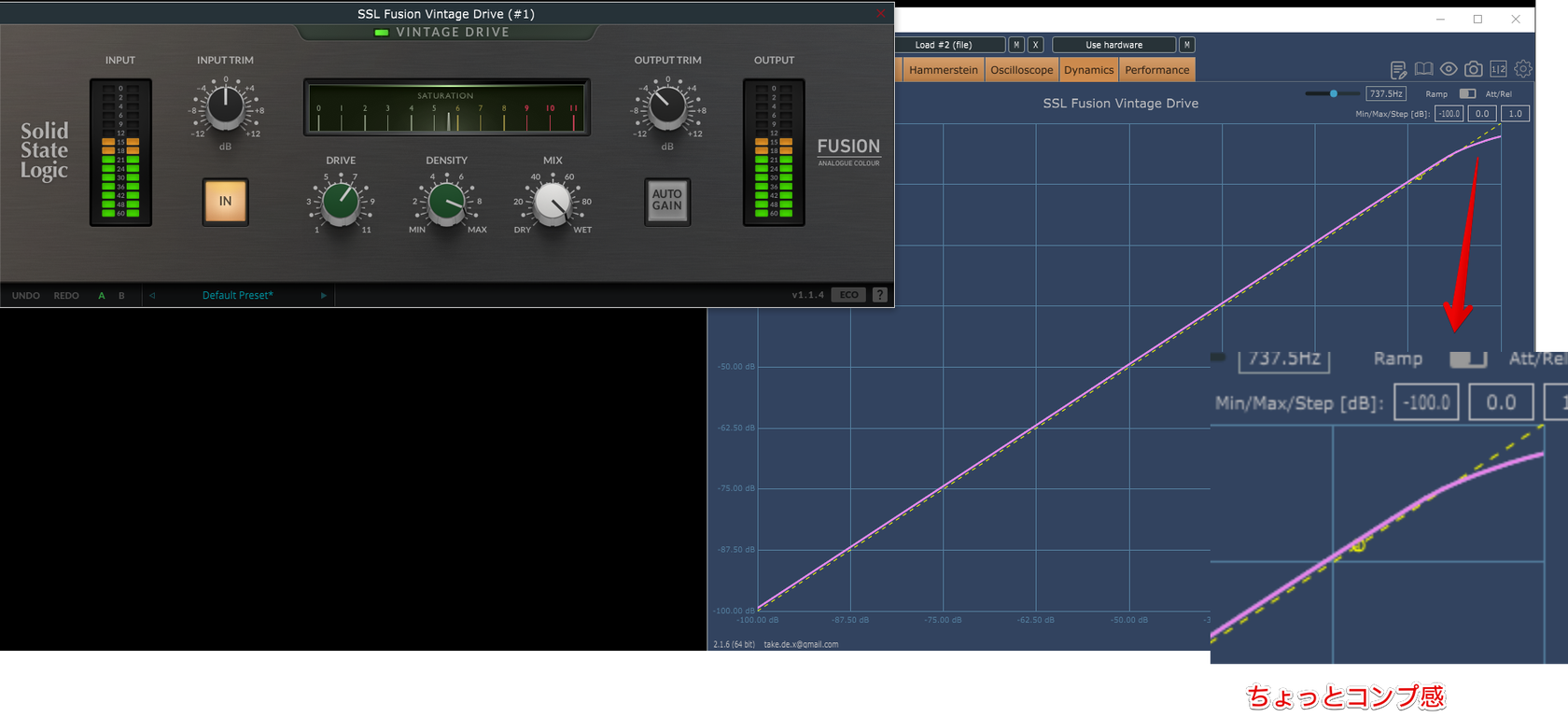Open the analyzer settings gear
The image size is (1568, 717).
point(1523,69)
